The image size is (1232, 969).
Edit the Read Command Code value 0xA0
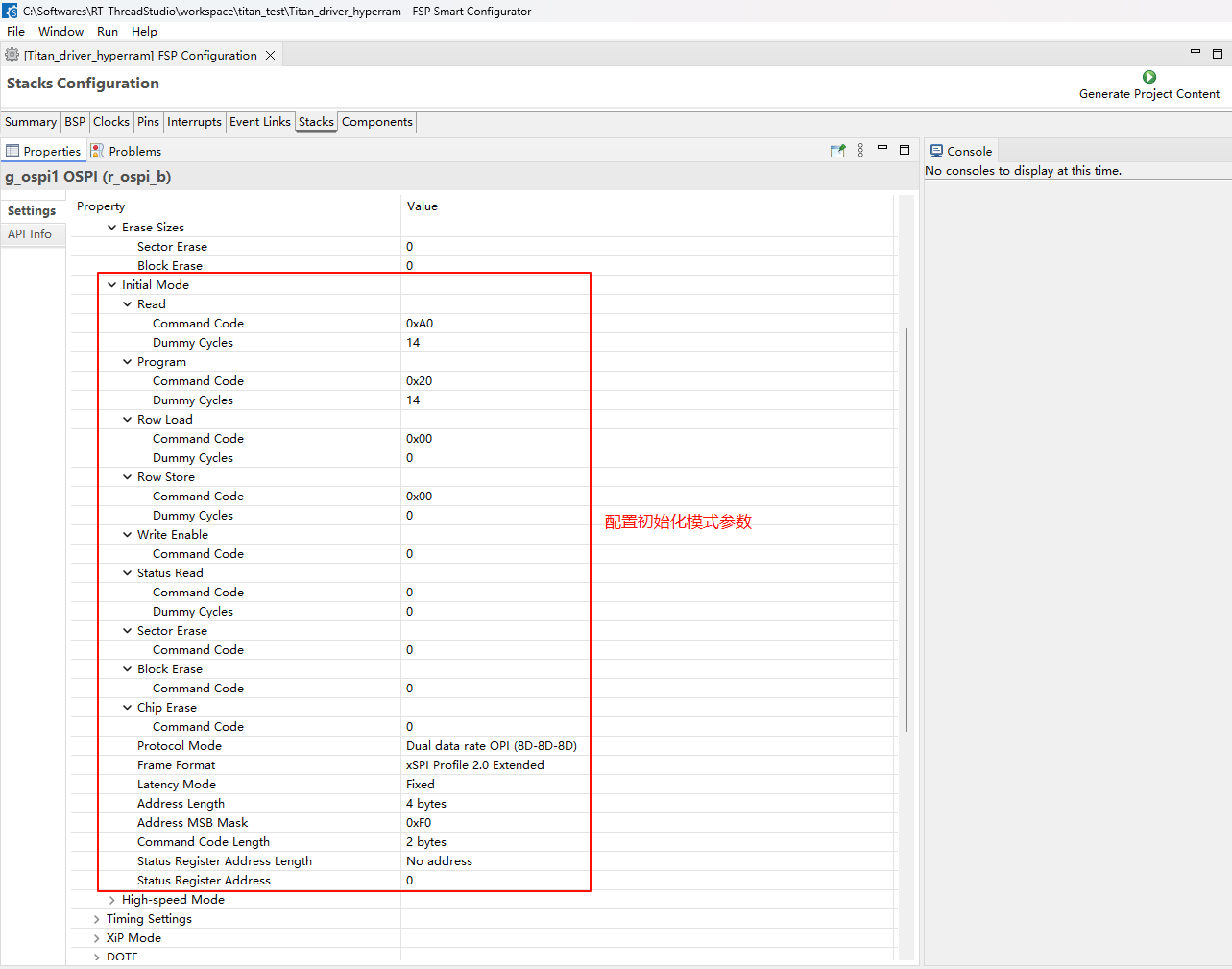[x=420, y=324]
